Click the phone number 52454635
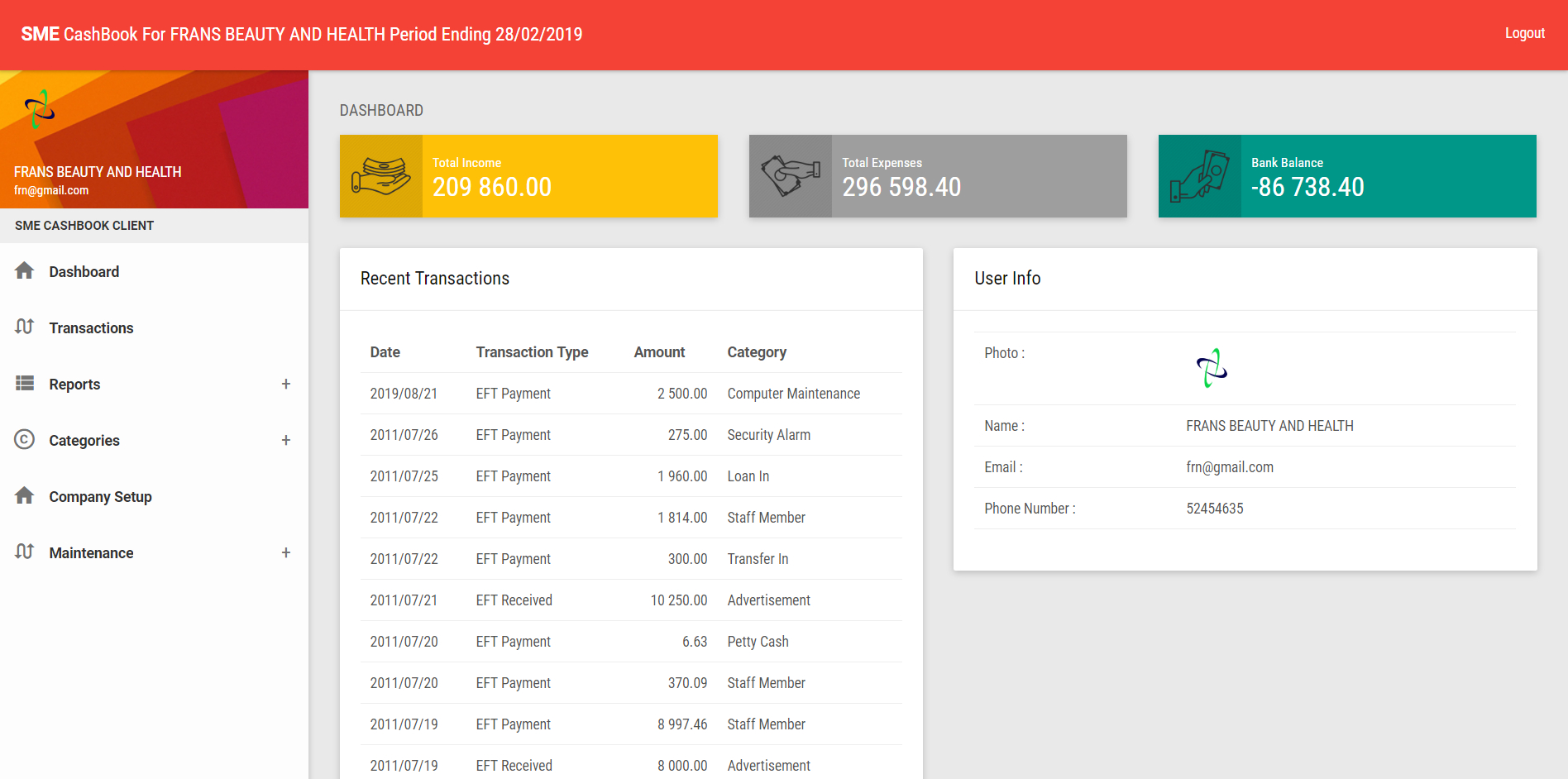This screenshot has height=779, width=1568. (x=1215, y=509)
